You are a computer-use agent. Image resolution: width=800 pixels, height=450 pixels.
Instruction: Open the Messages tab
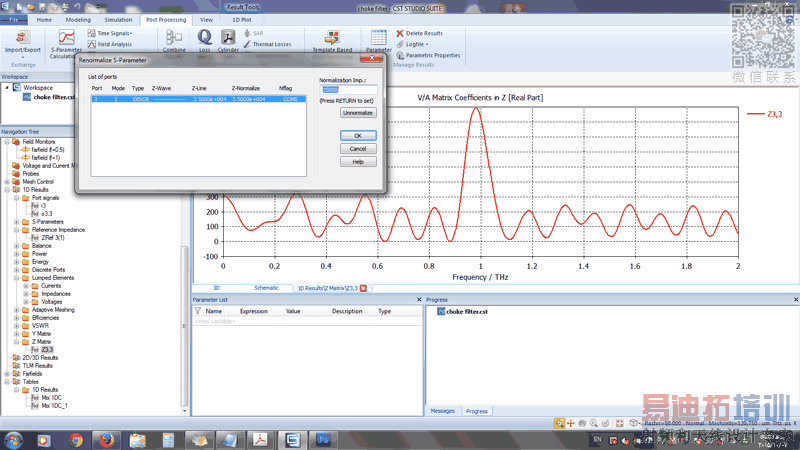442,411
